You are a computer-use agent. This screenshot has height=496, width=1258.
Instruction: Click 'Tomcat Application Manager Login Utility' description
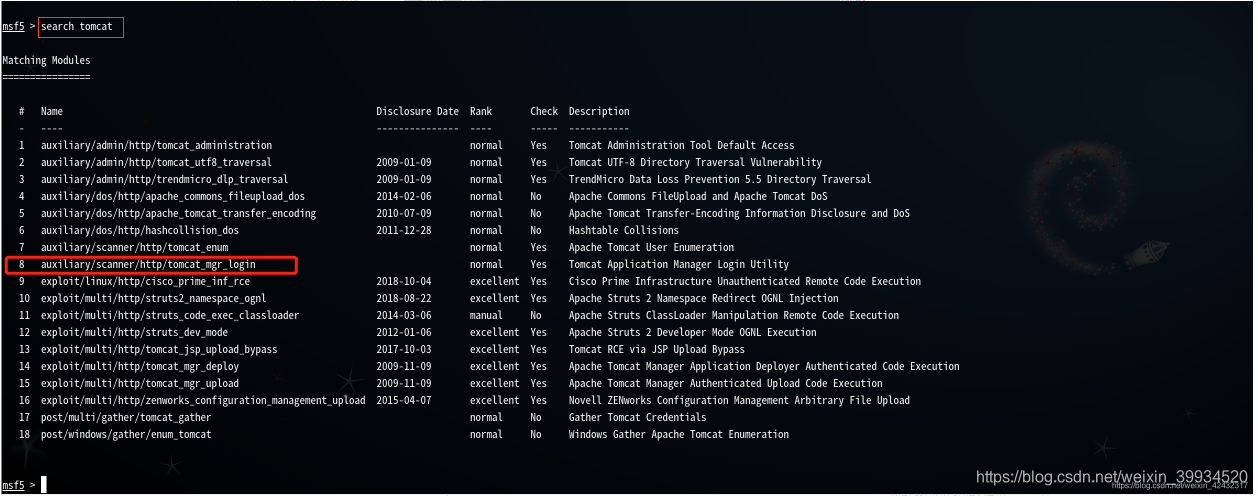pos(679,264)
